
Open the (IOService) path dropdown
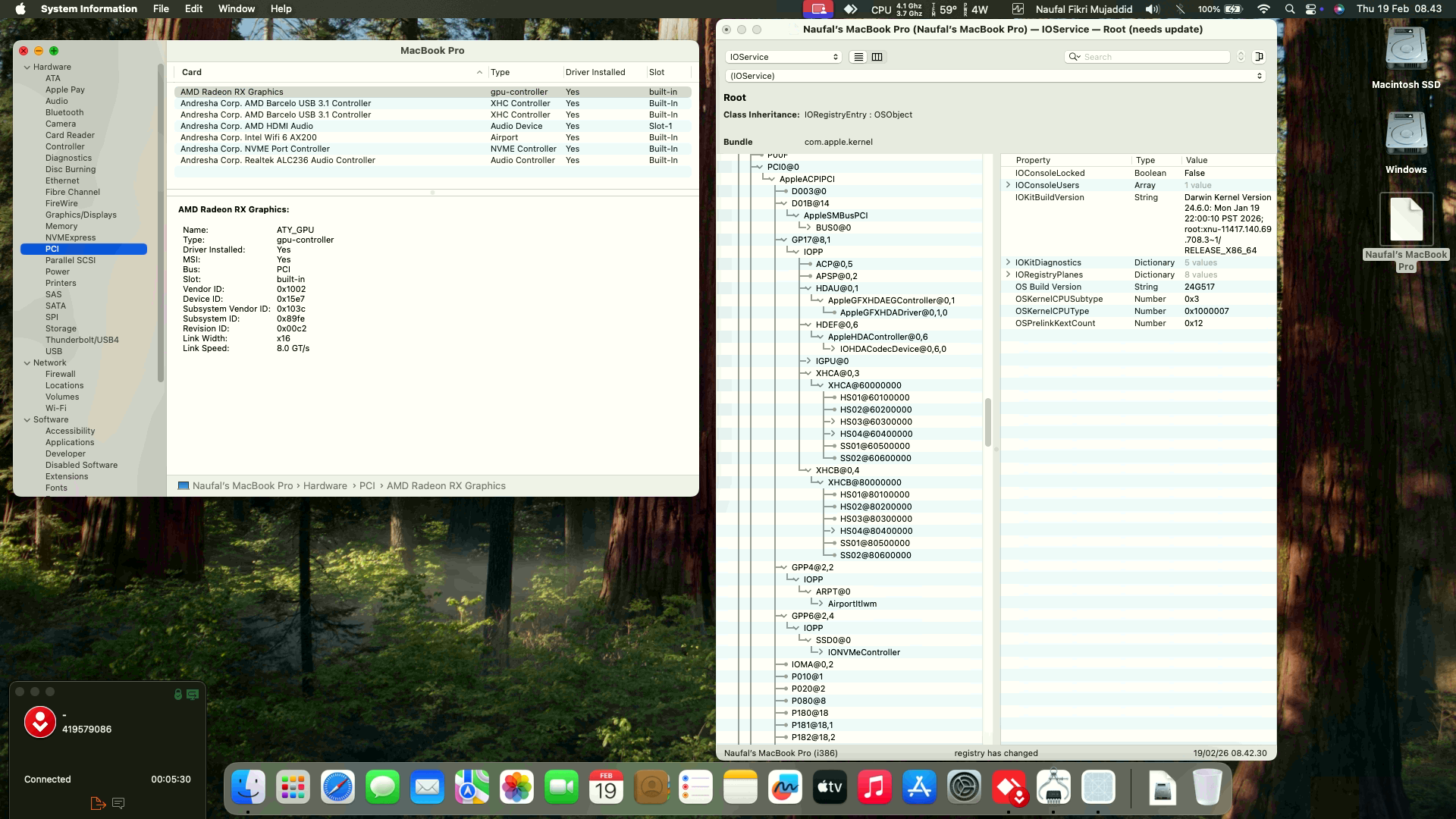[x=995, y=76]
